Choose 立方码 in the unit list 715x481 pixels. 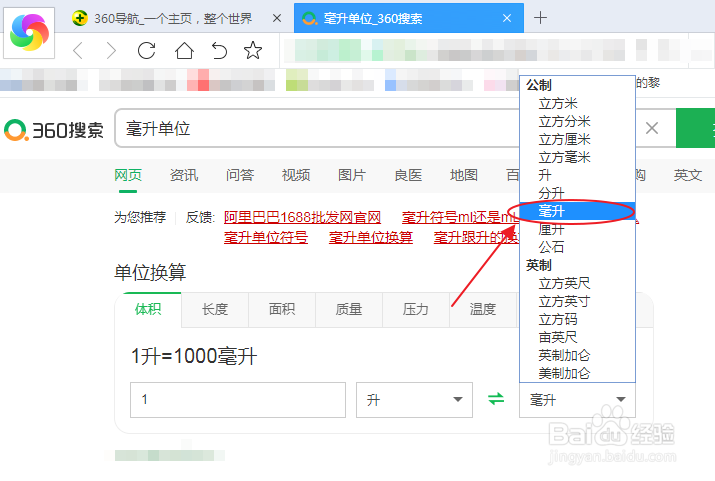[577, 319]
